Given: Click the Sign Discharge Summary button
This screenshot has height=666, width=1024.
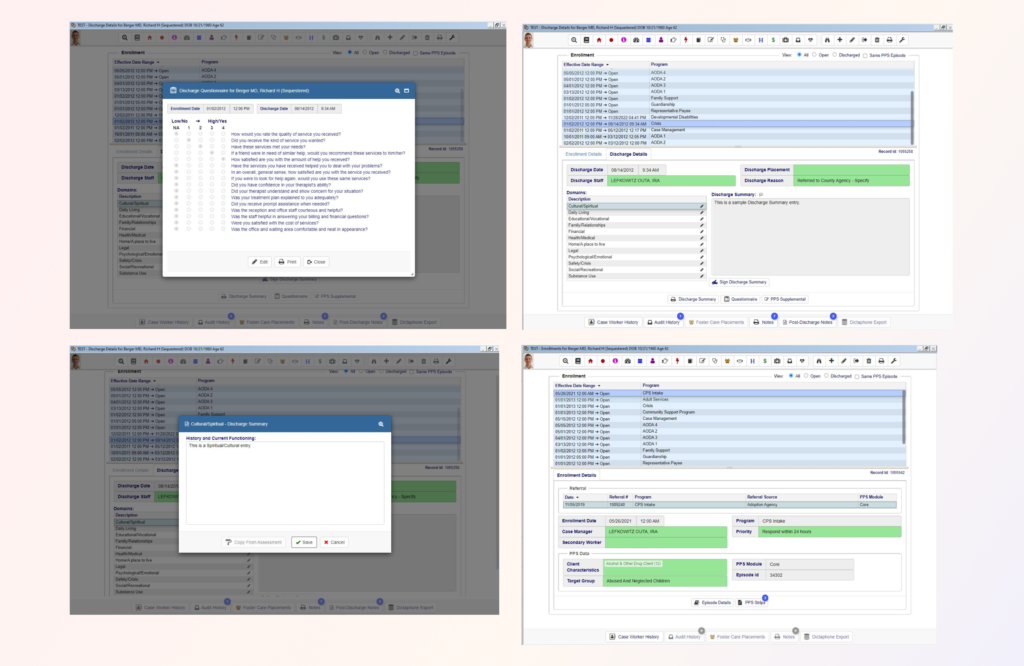Looking at the screenshot, I should [740, 283].
